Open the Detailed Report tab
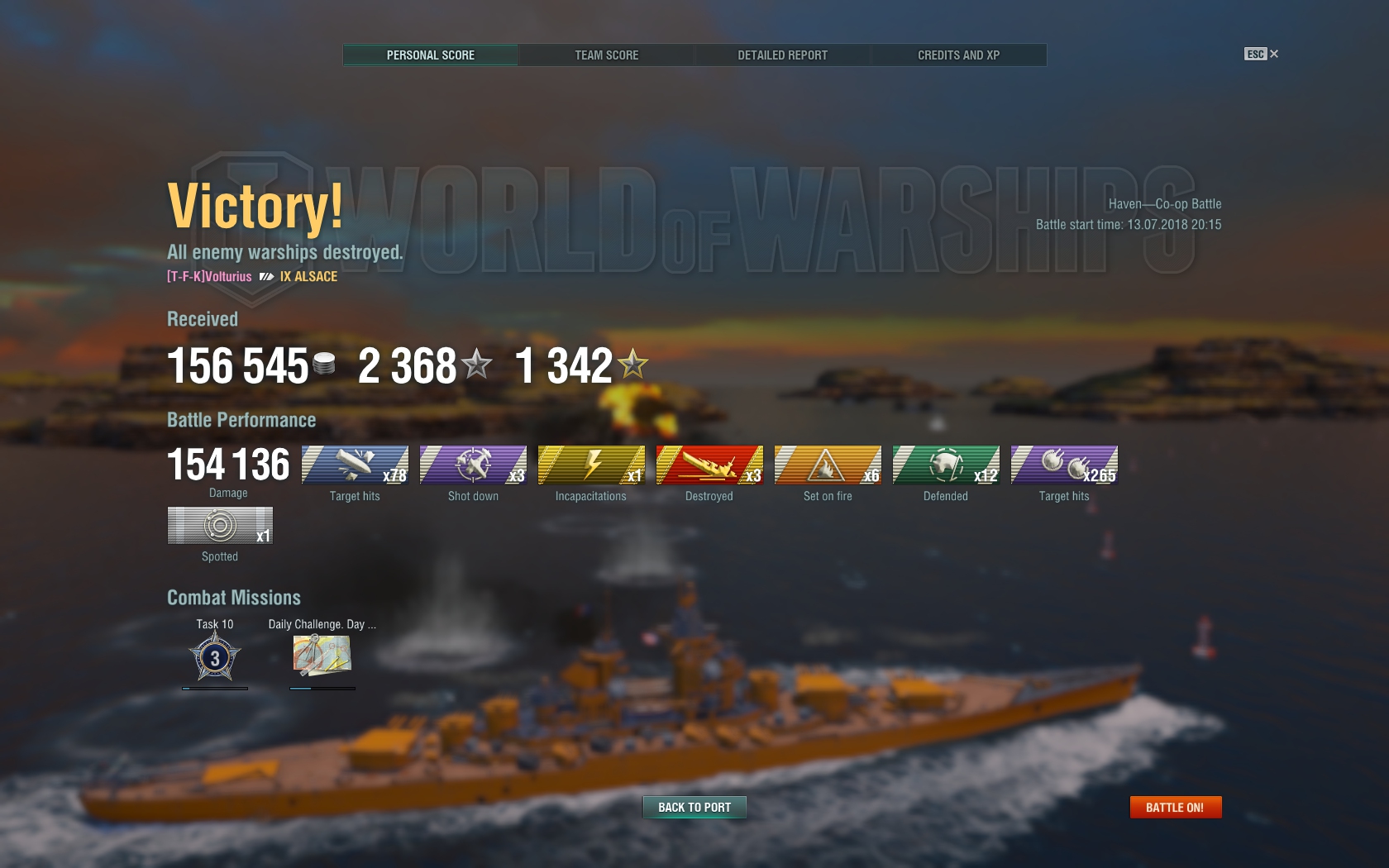 pos(782,55)
